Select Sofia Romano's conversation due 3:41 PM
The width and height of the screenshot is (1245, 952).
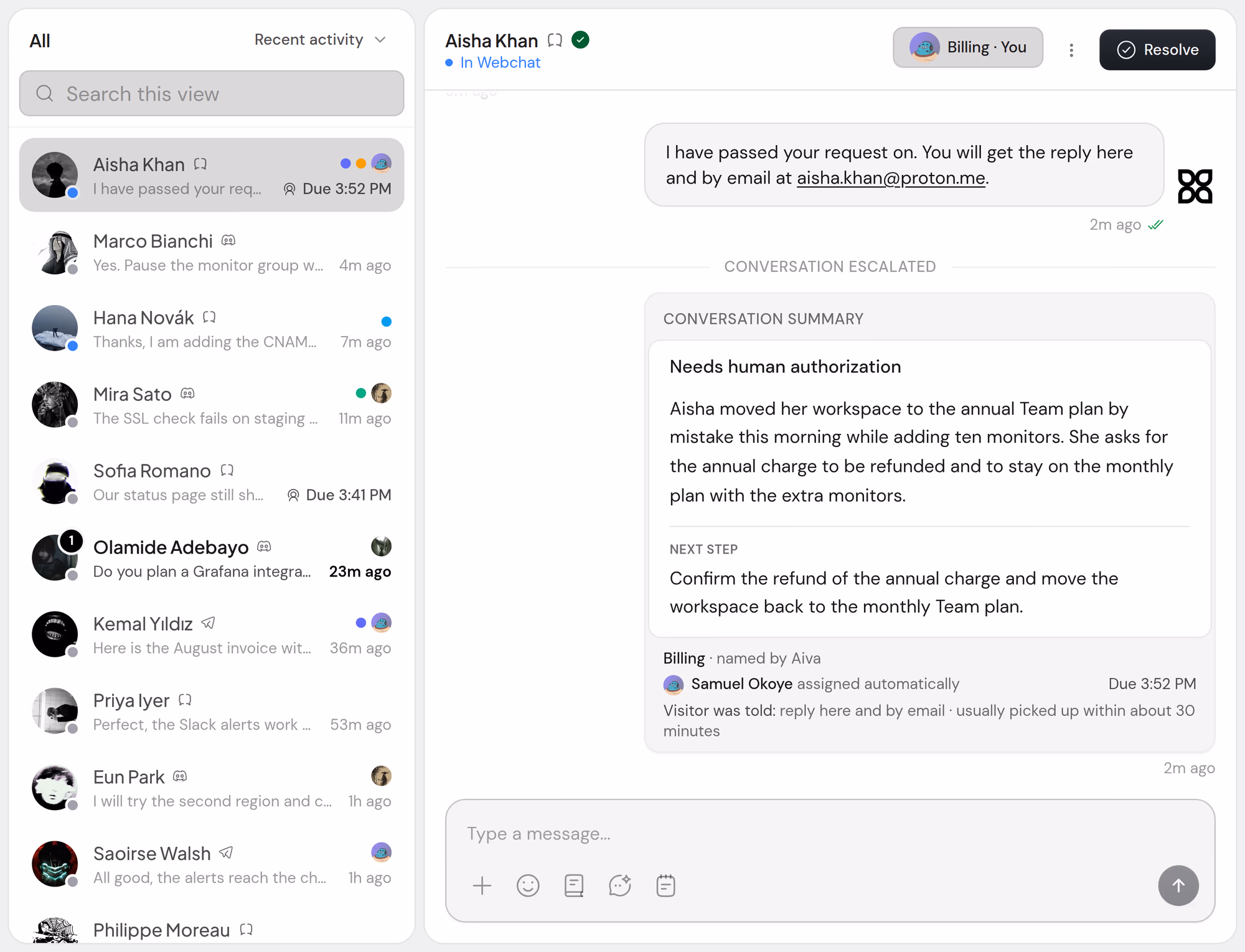pyautogui.click(x=212, y=482)
